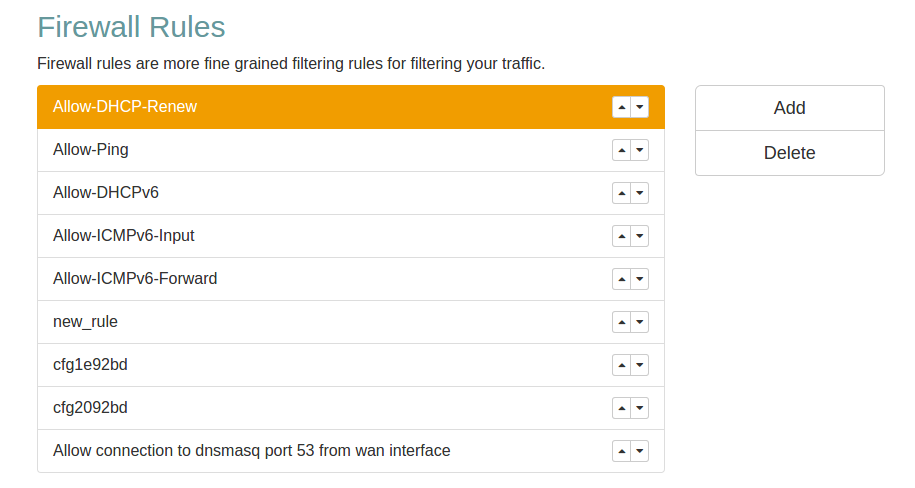Move Allow-Ping rule down

640,150
